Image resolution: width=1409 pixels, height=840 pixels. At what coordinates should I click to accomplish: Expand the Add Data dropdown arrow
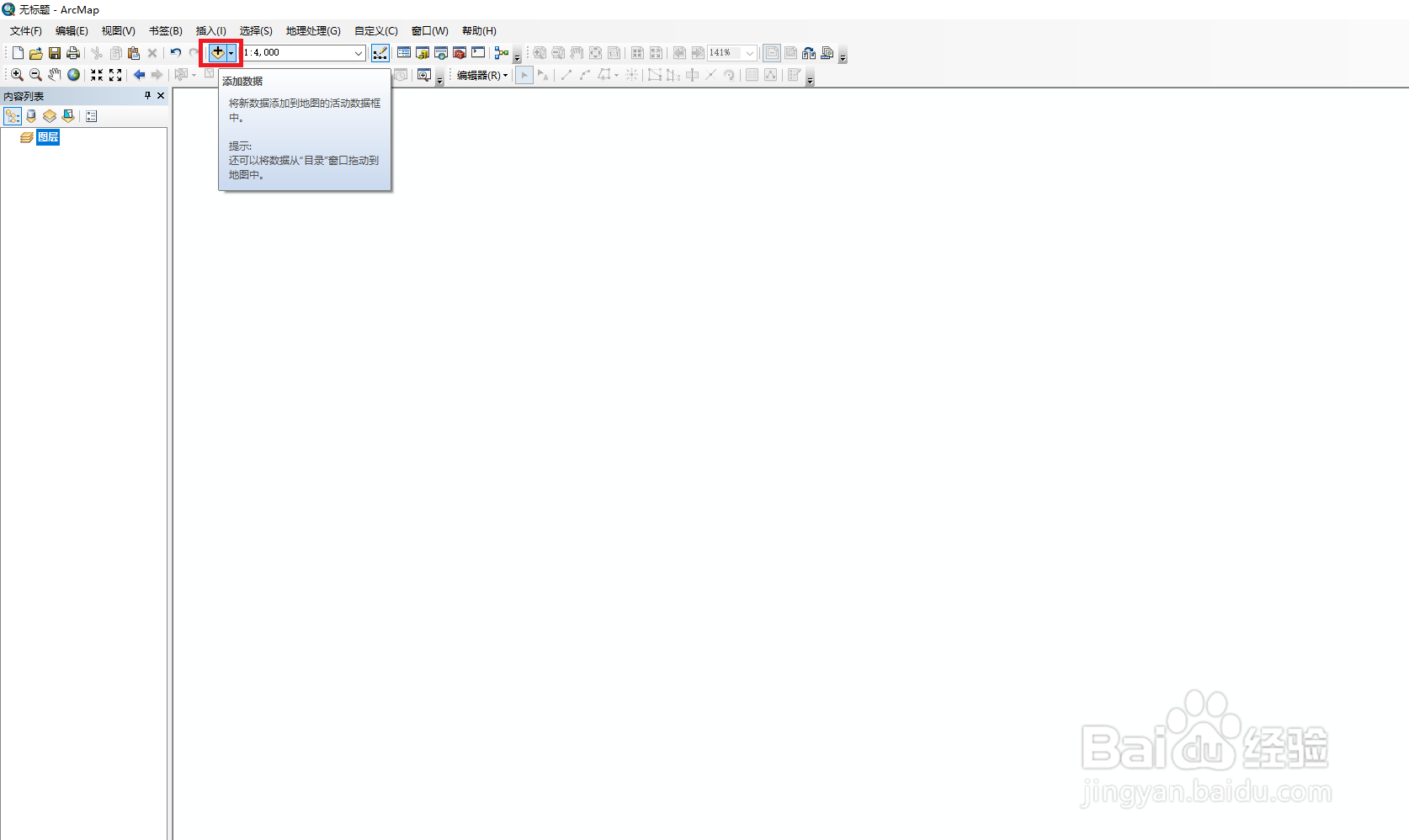click(231, 52)
